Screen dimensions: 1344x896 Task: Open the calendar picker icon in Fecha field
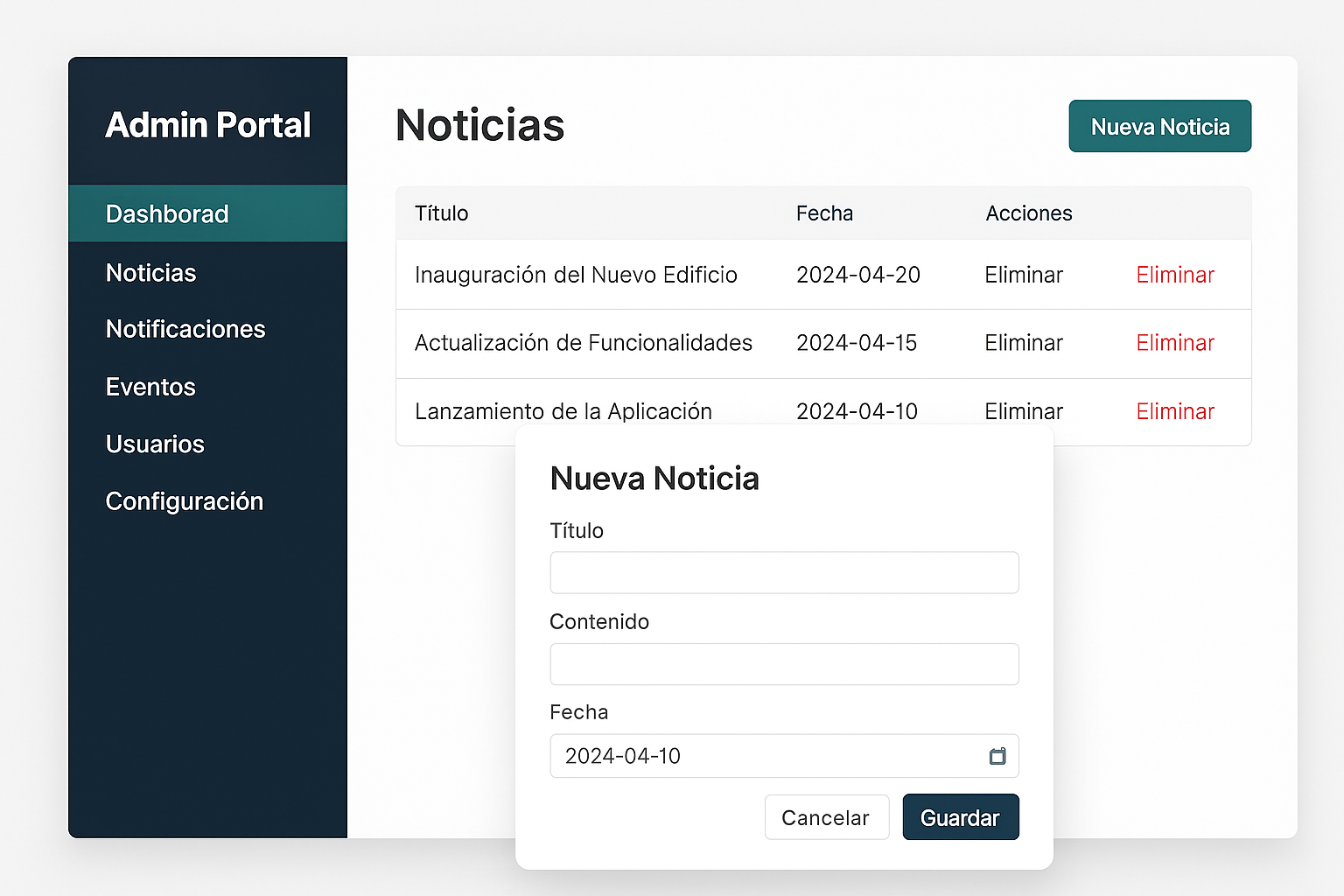(x=997, y=756)
